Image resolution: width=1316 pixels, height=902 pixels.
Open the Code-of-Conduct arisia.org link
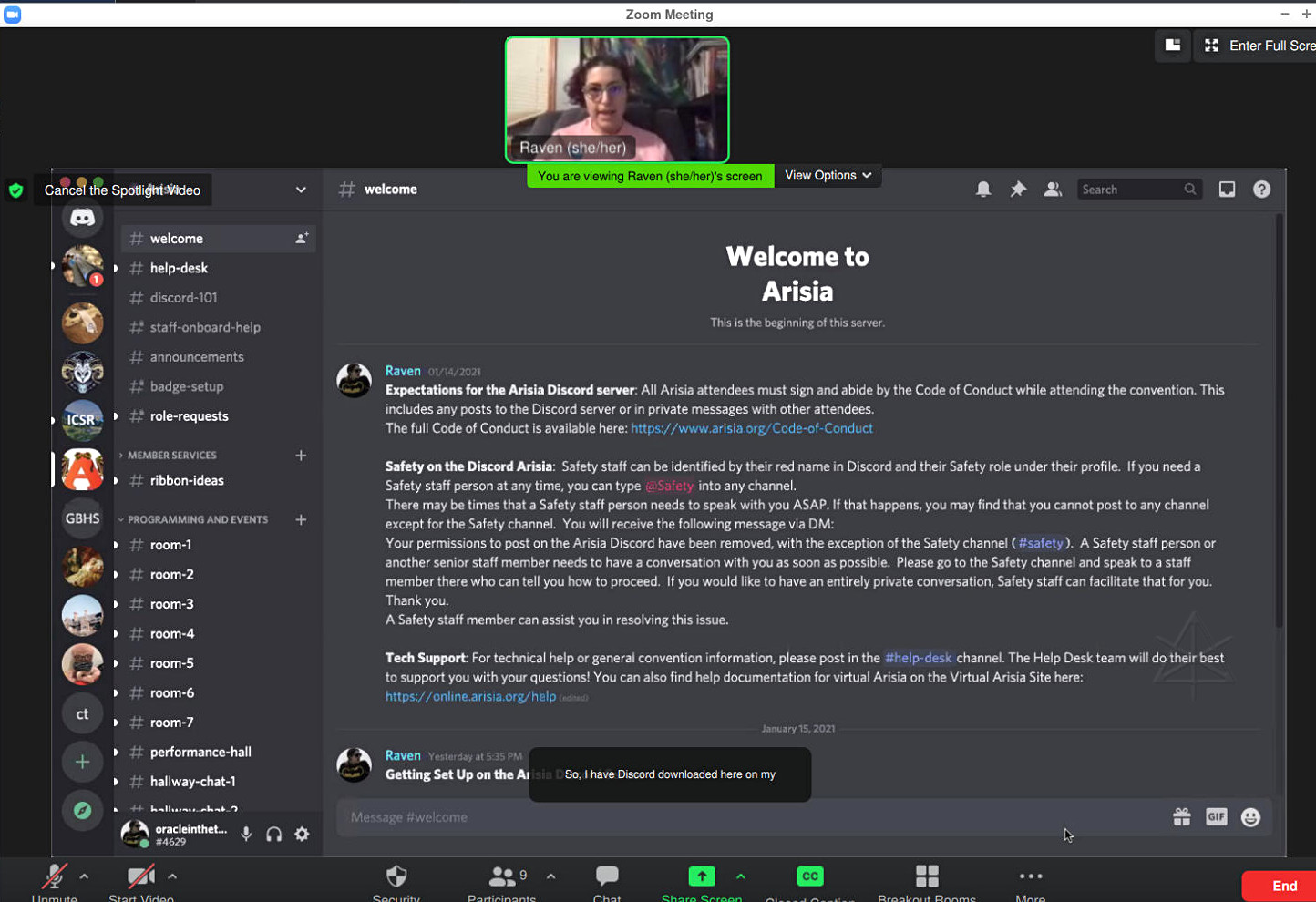751,428
